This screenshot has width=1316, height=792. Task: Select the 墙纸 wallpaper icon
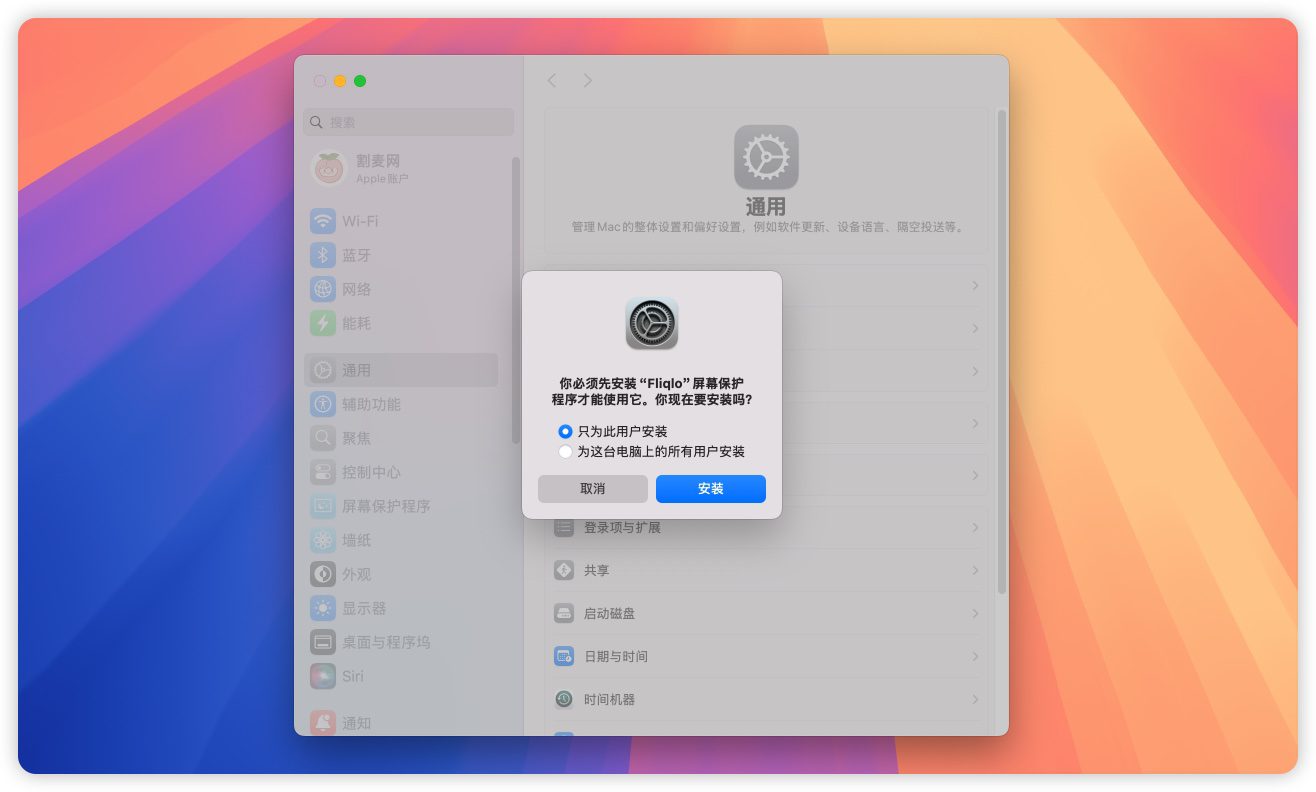[322, 540]
